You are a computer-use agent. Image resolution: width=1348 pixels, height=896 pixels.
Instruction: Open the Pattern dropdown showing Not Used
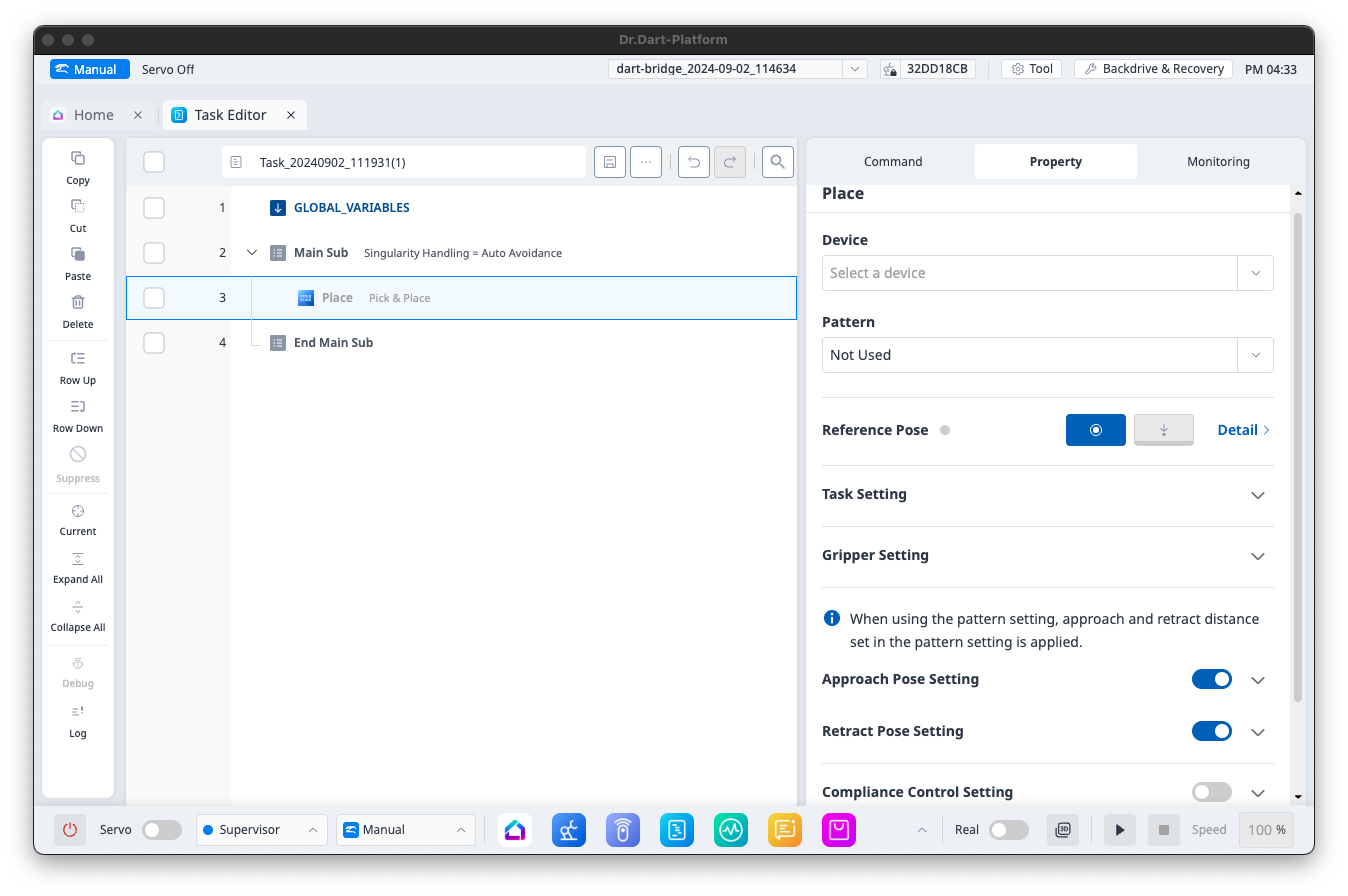[1047, 355]
